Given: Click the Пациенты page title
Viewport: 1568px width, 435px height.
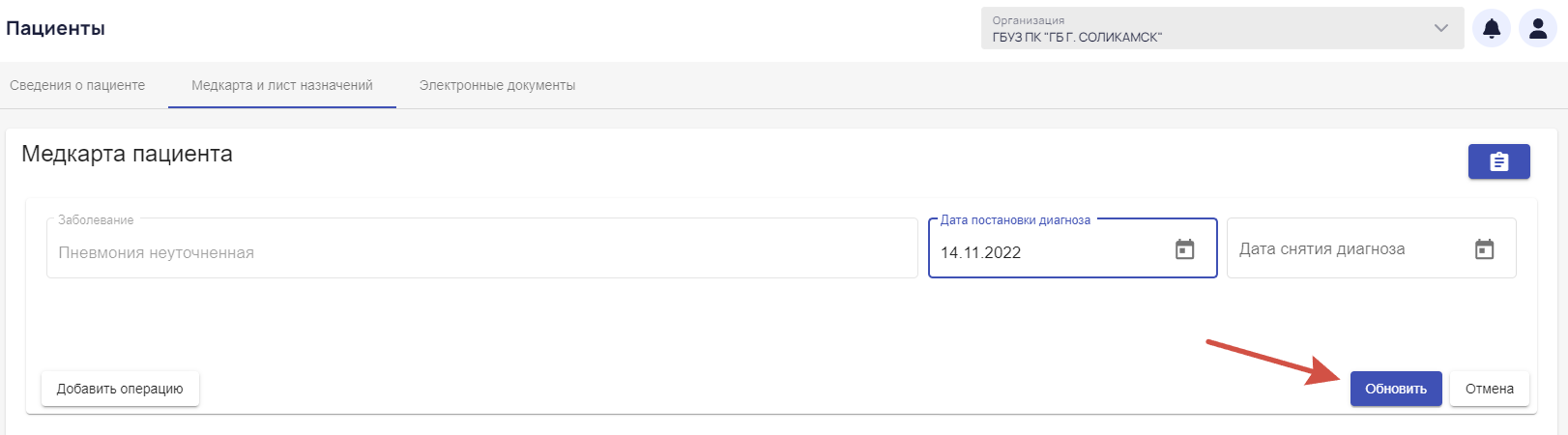Looking at the screenshot, I should 56,28.
